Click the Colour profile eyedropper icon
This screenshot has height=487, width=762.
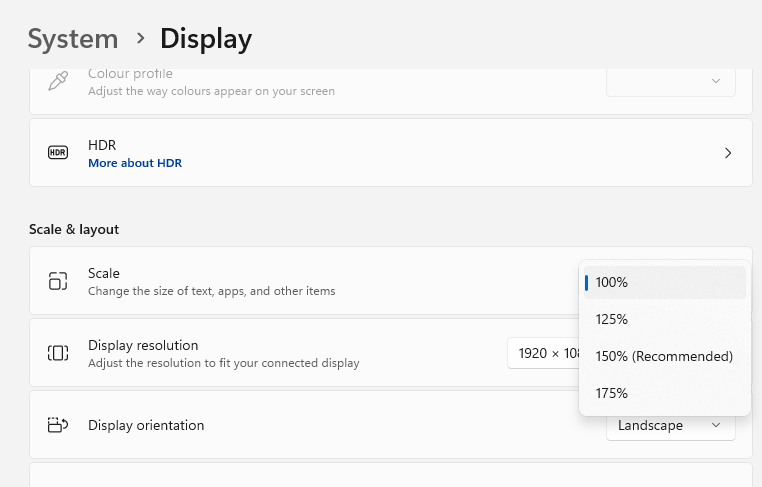click(58, 81)
